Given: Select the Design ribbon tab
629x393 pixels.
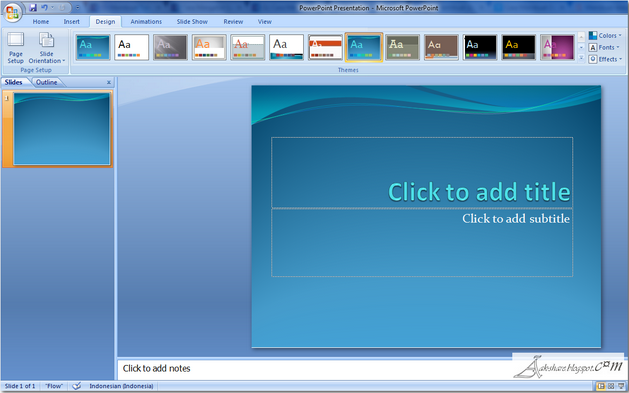Looking at the screenshot, I should pyautogui.click(x=105, y=22).
